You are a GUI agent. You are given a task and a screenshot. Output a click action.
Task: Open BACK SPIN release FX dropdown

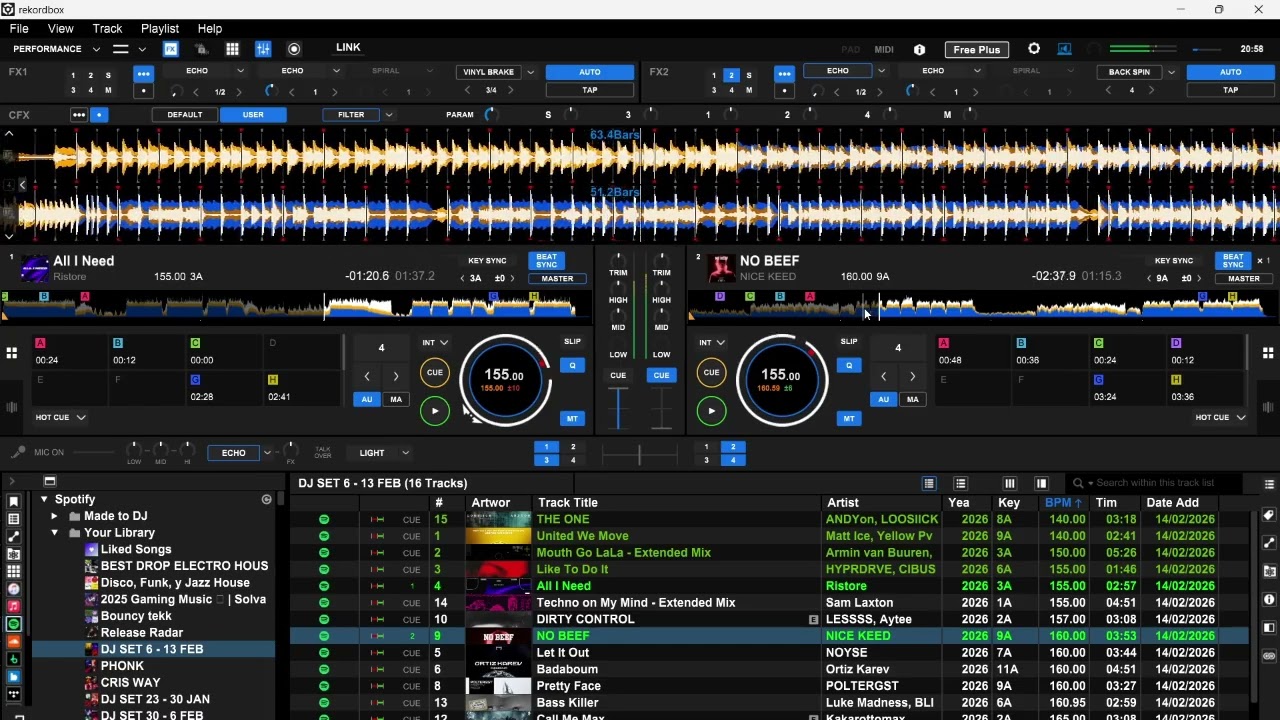1171,72
